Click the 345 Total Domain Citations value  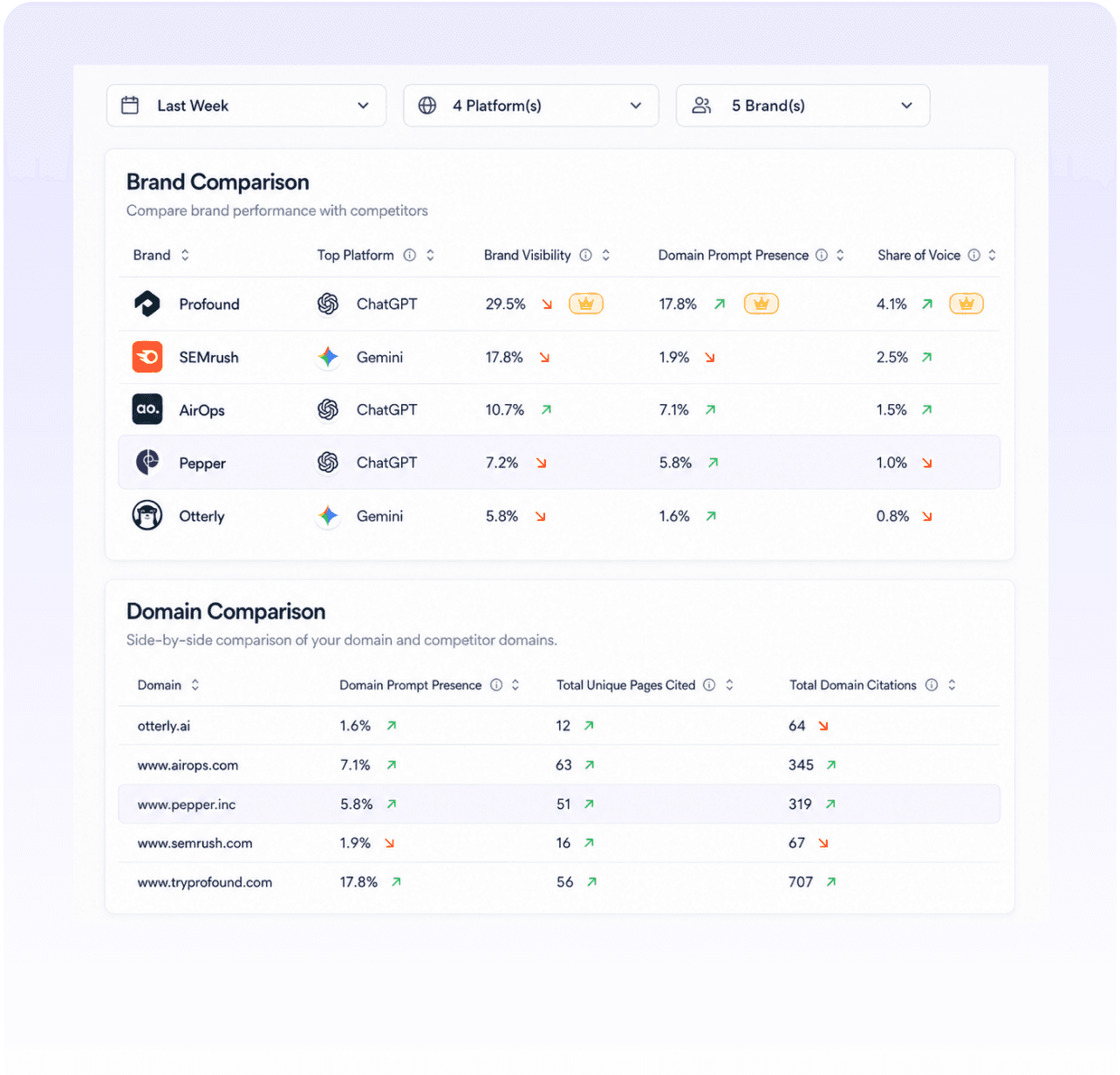tap(801, 765)
